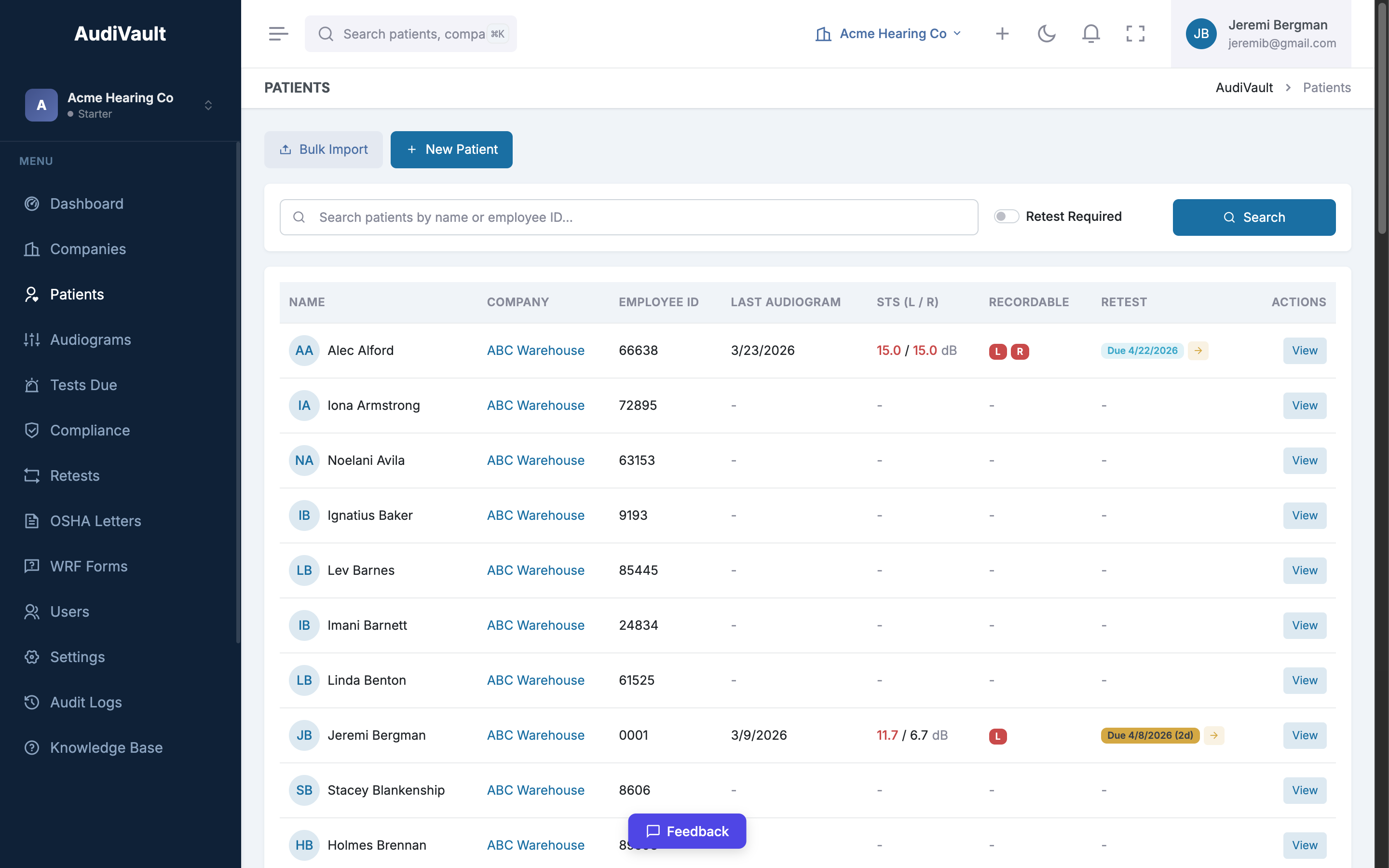Select Companies in the sidebar menu
This screenshot has height=868, width=1389.
pos(88,249)
